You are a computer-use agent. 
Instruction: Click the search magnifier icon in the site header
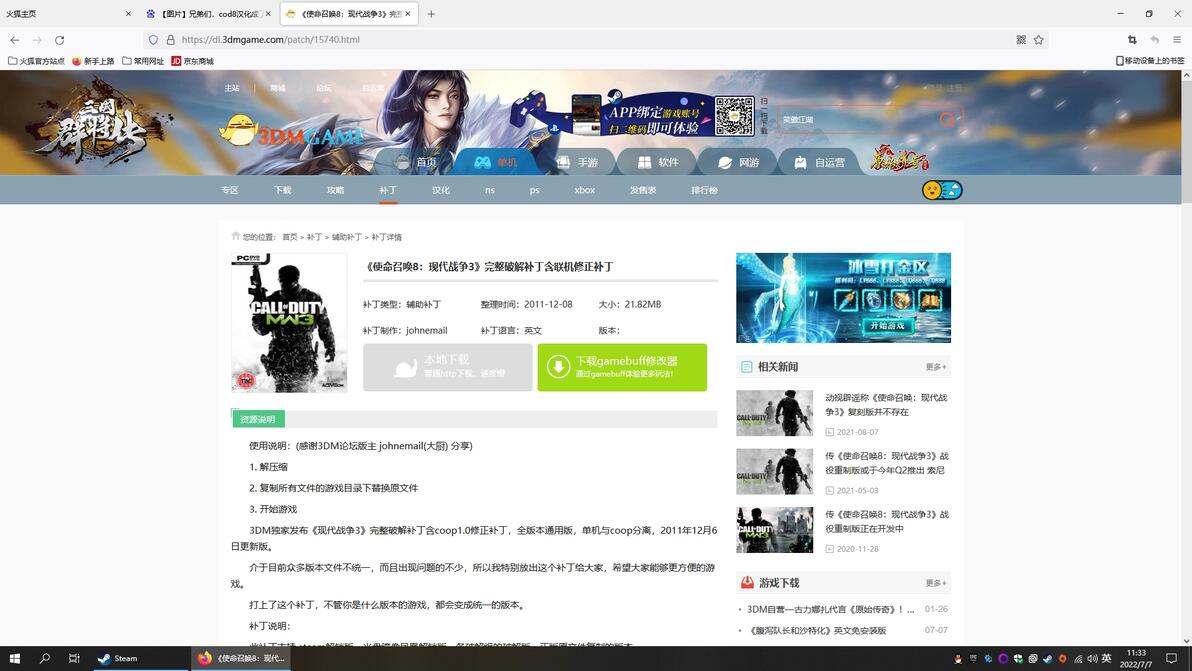coord(946,120)
